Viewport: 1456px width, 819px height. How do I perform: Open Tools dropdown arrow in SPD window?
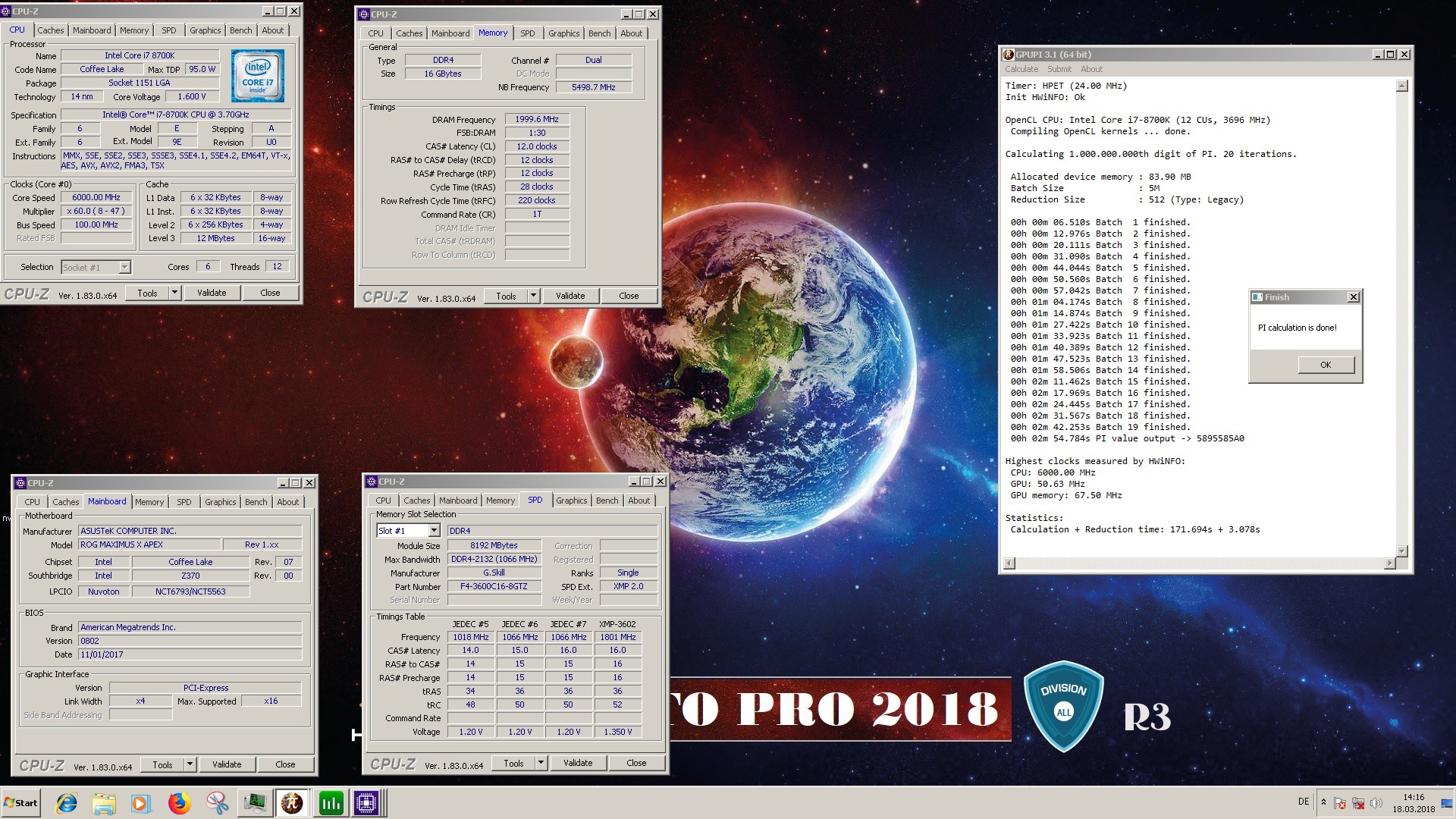tap(541, 763)
